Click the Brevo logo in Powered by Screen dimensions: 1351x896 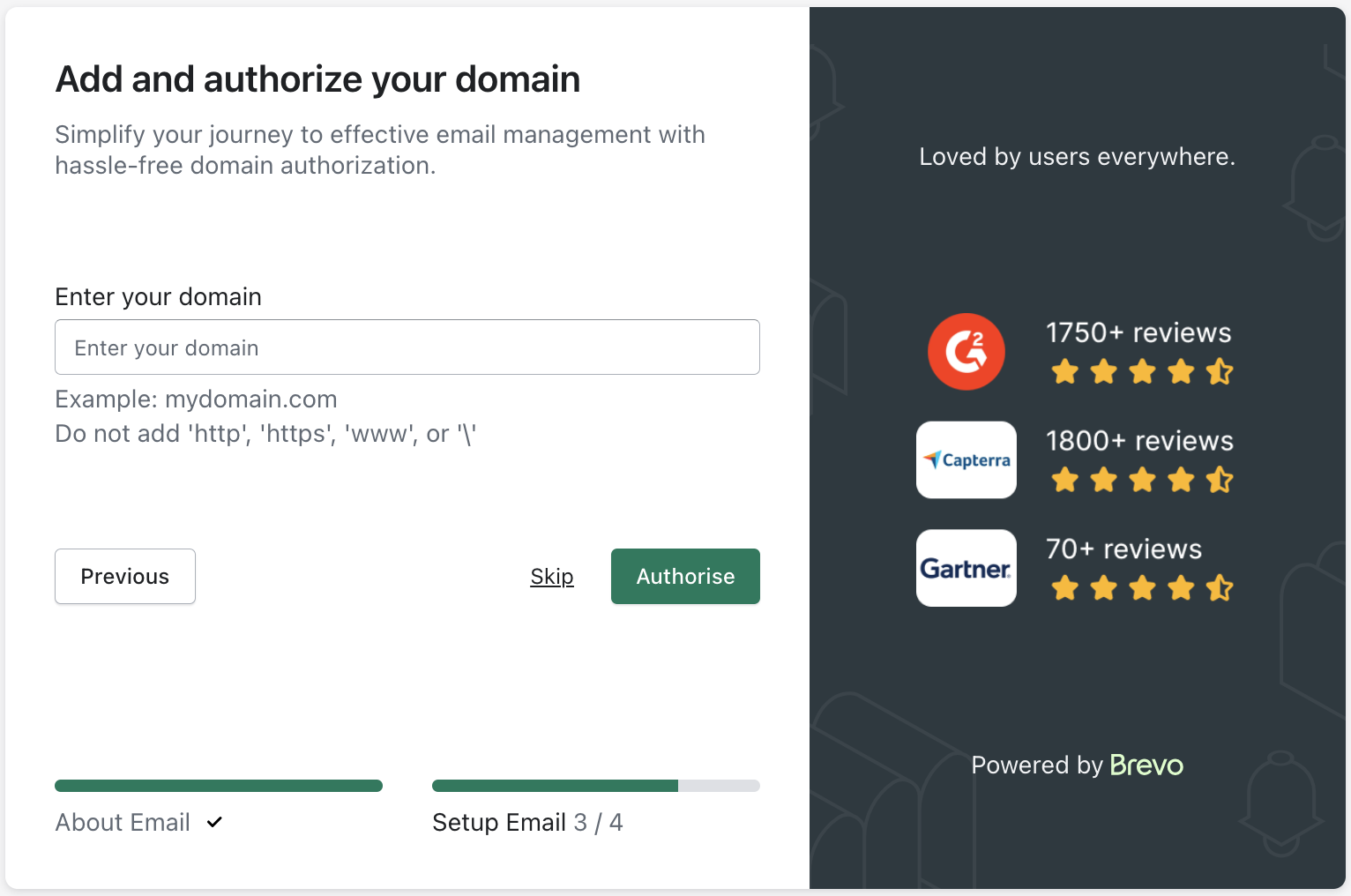1146,765
